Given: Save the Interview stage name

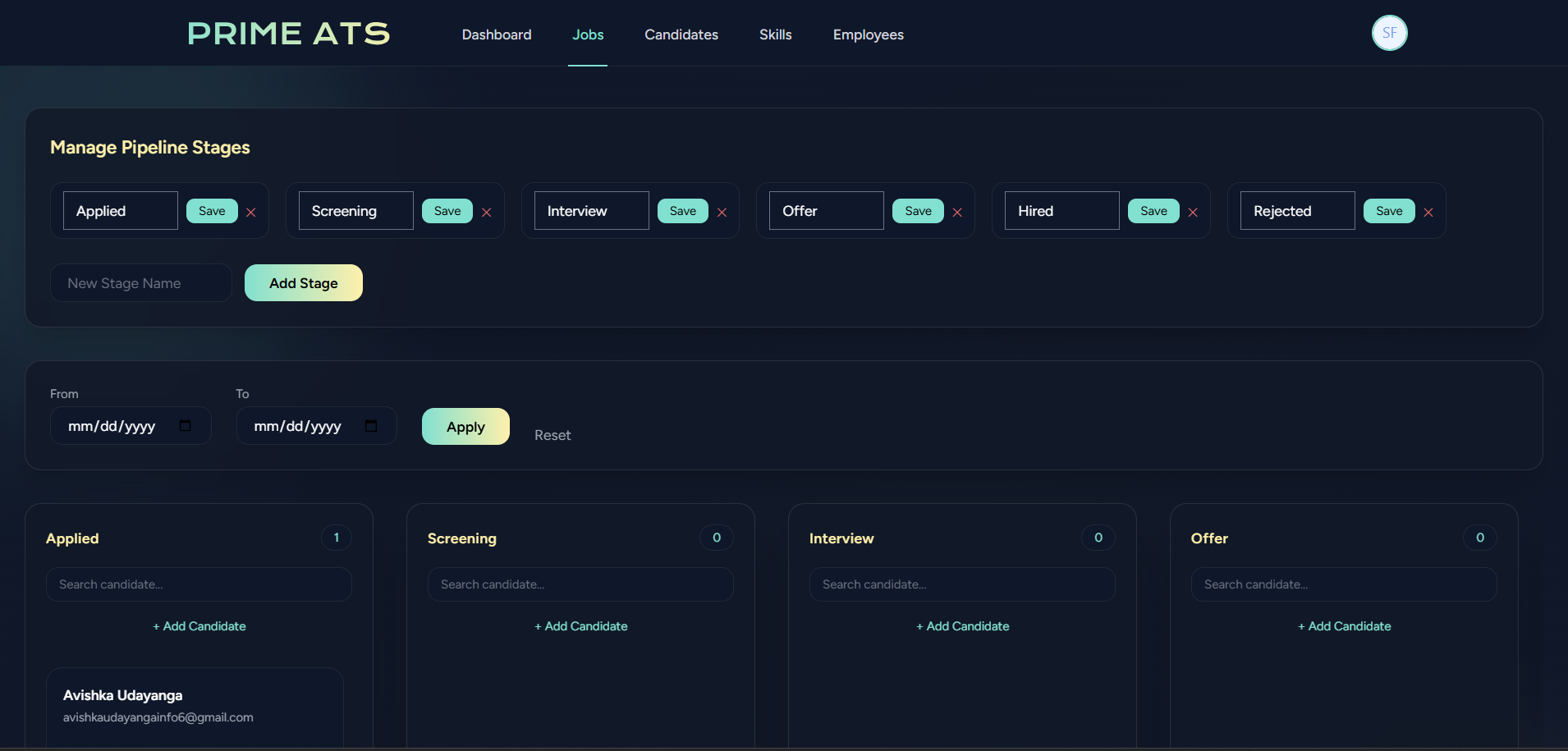Looking at the screenshot, I should [682, 211].
